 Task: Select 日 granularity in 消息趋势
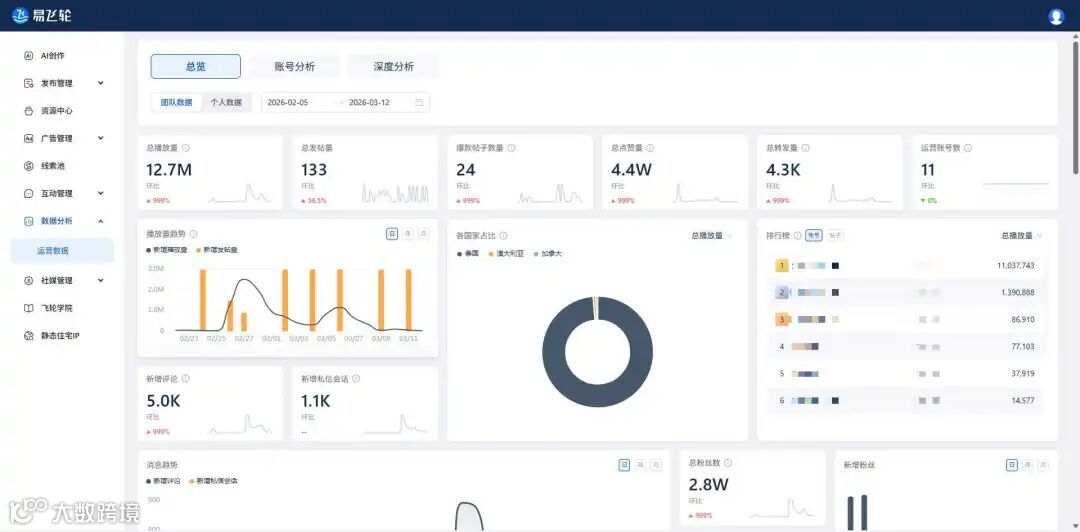(624, 465)
